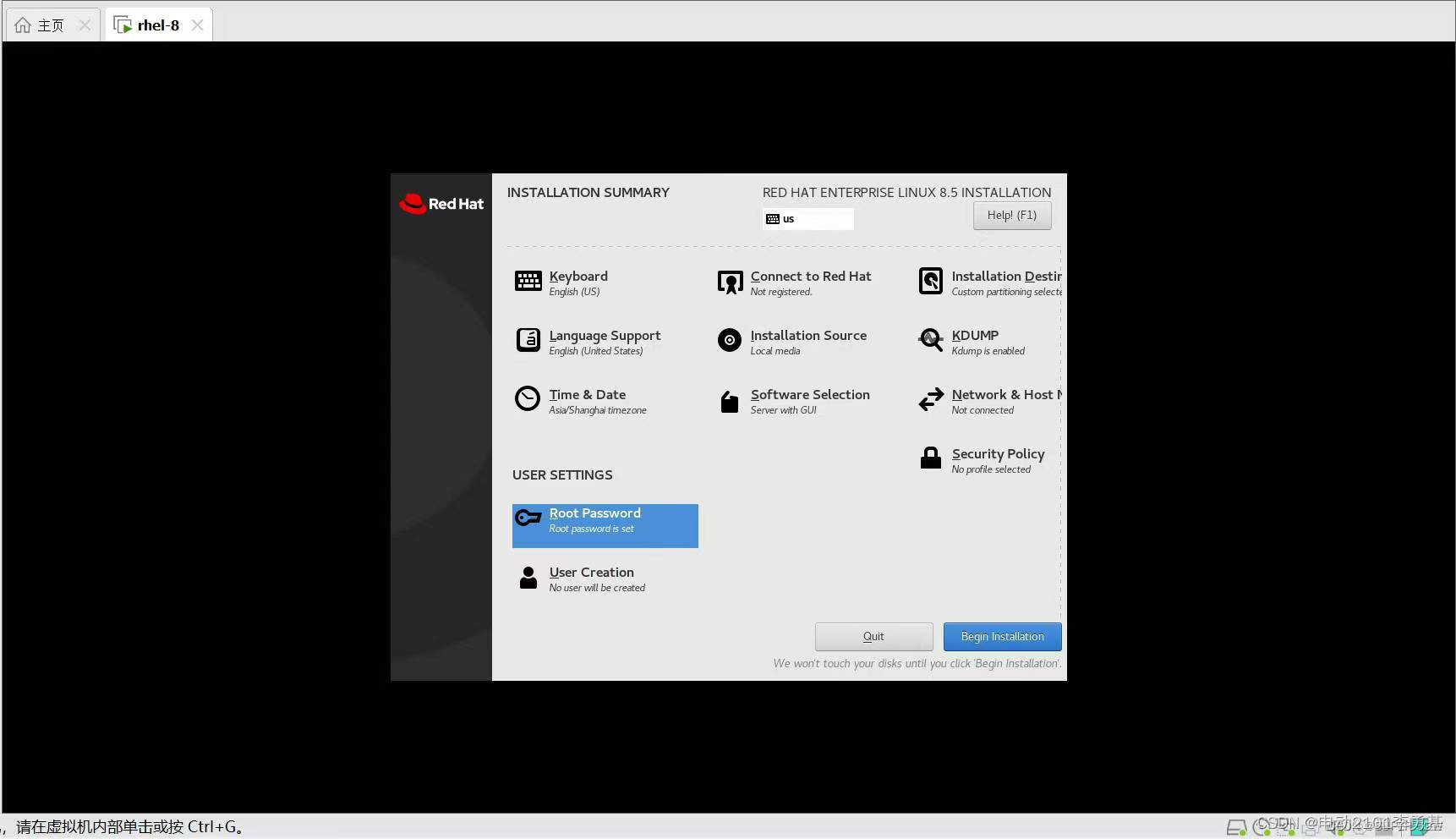Screen dimensions: 1456x839
Task: Open Software Selection options
Action: (810, 395)
